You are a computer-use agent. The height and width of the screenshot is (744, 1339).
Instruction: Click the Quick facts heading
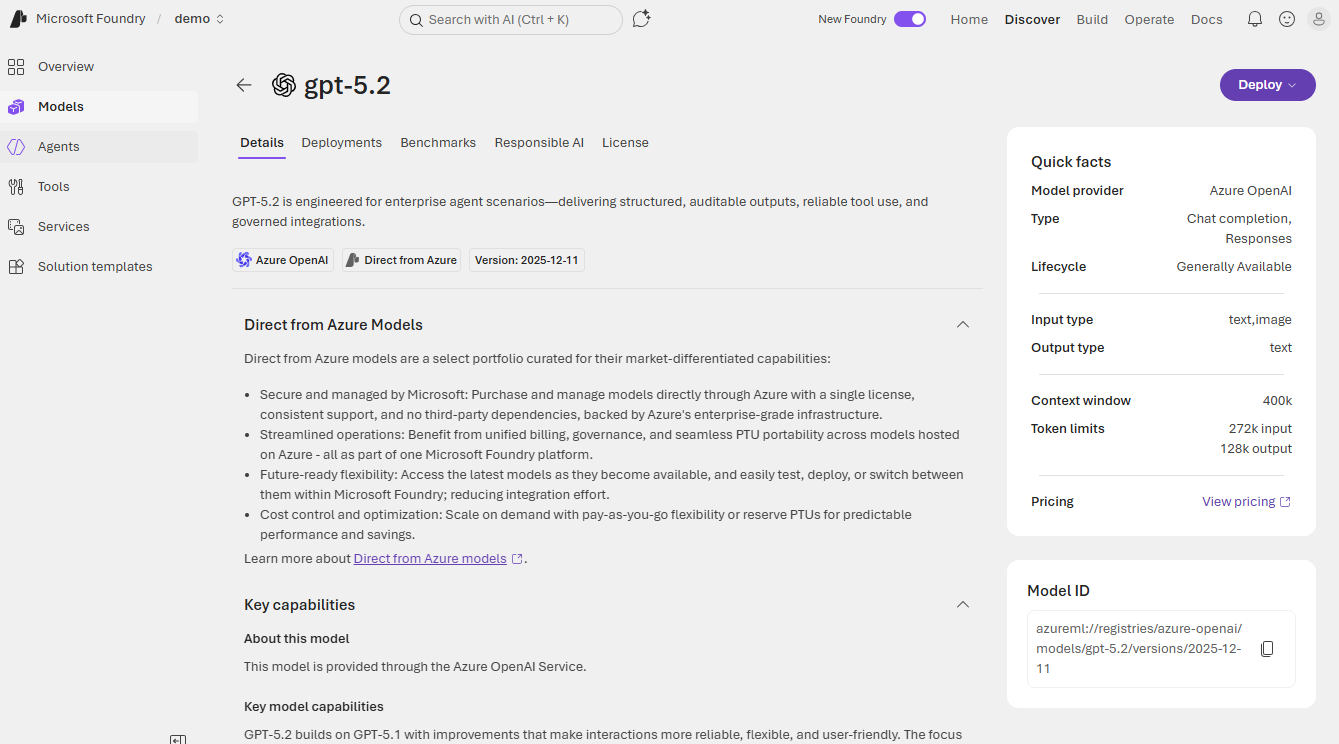[x=1071, y=162]
